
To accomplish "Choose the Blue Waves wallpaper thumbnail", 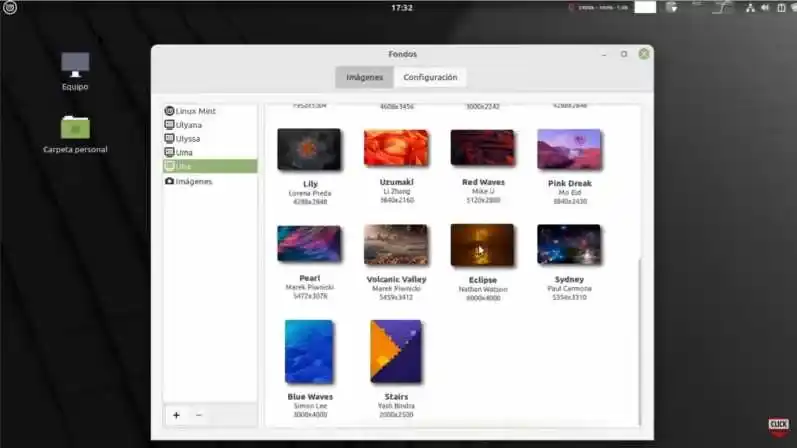I will (309, 351).
